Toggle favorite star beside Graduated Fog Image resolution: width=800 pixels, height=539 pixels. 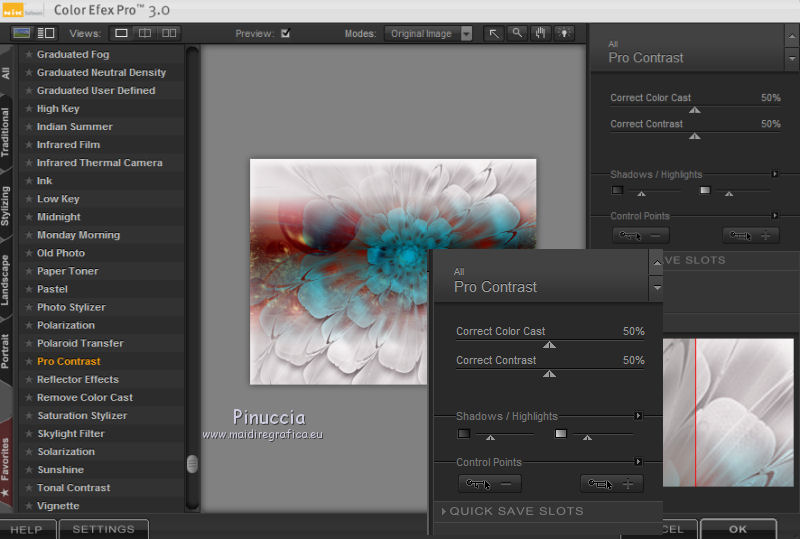[29, 54]
